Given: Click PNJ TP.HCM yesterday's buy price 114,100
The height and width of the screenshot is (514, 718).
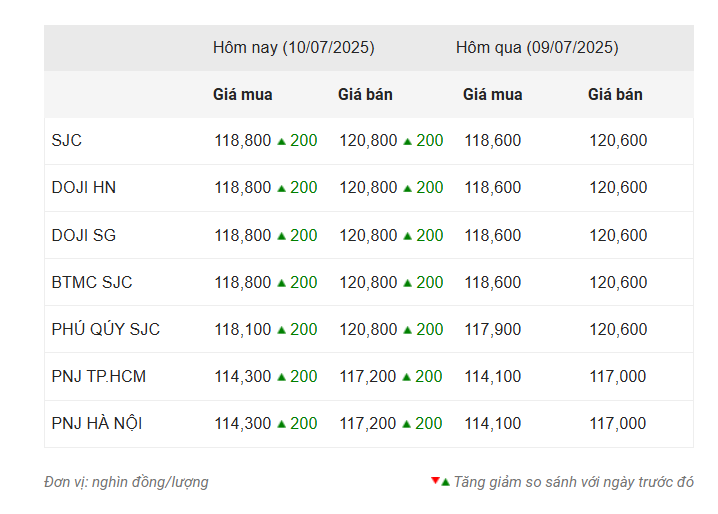Looking at the screenshot, I should tap(493, 376).
